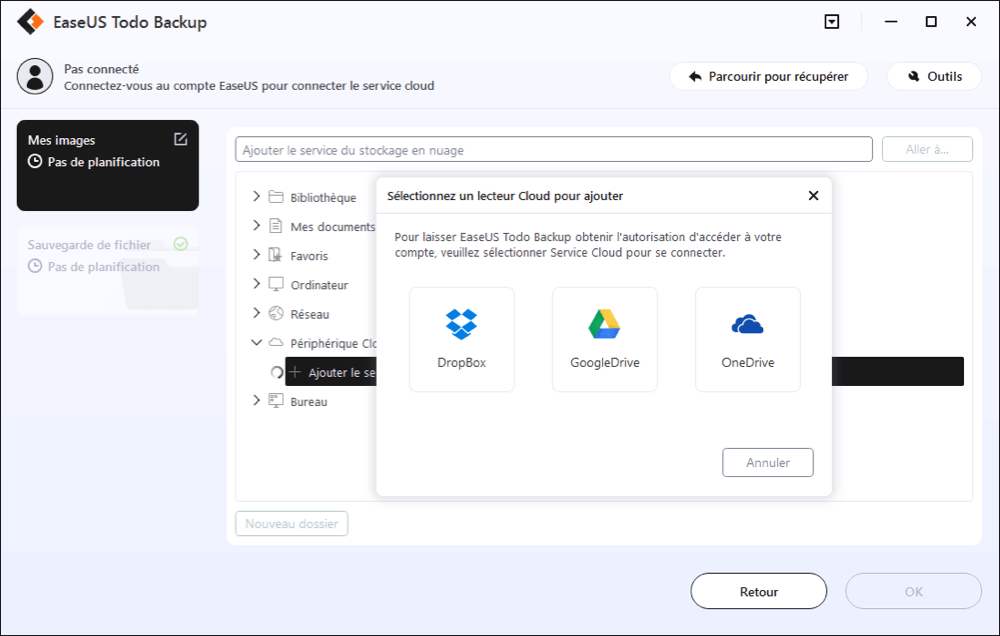Click the DropBox logo icon
The height and width of the screenshot is (636, 1000).
tap(461, 324)
